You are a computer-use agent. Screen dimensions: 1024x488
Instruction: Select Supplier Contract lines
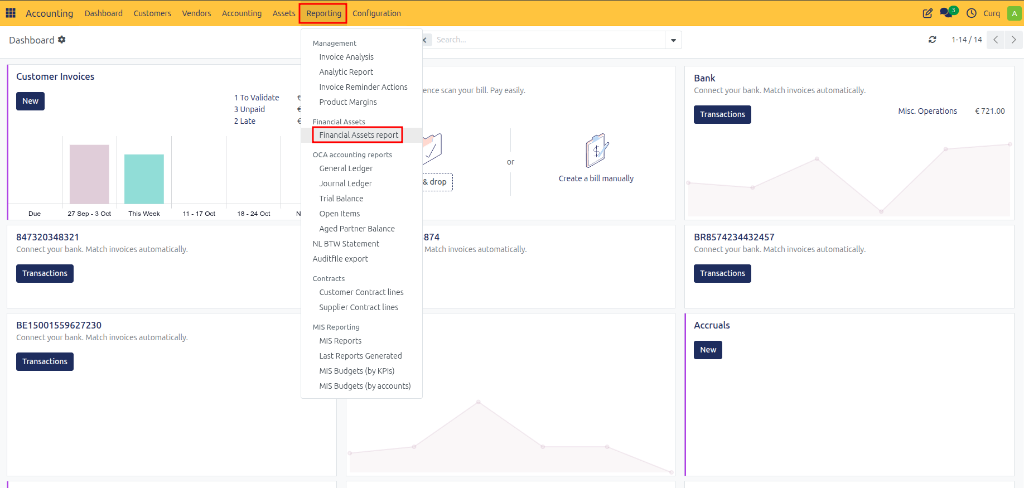click(x=361, y=307)
